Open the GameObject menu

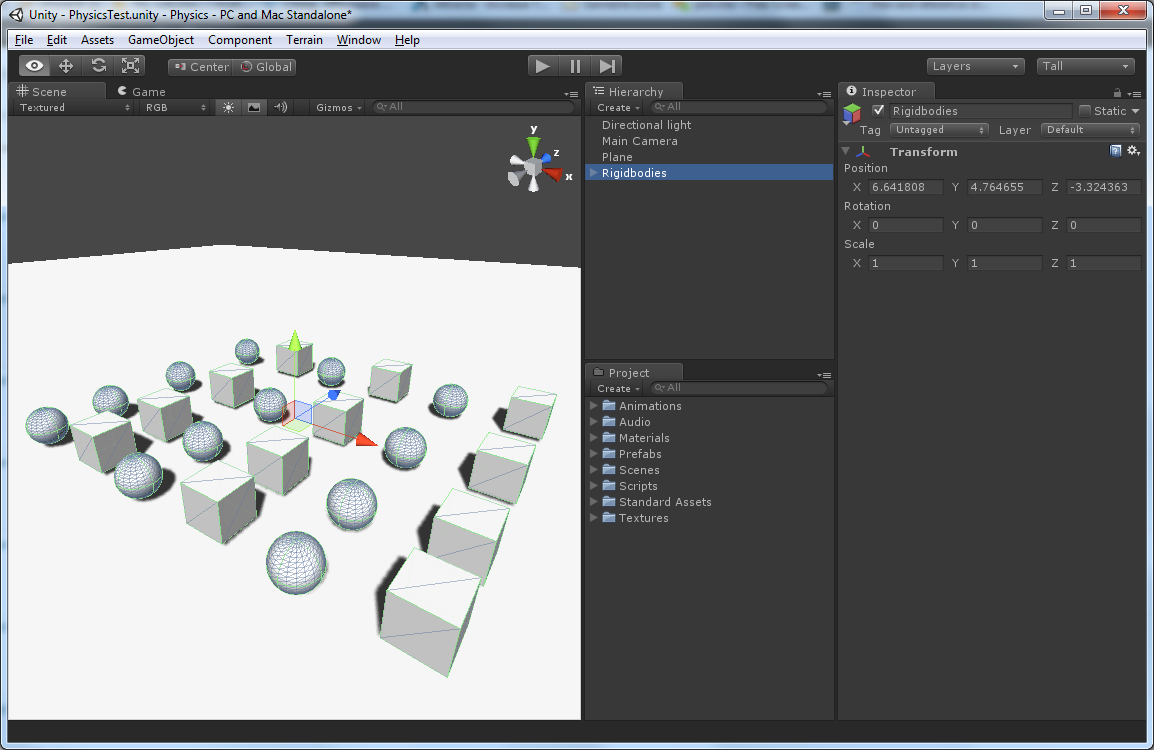(160, 40)
